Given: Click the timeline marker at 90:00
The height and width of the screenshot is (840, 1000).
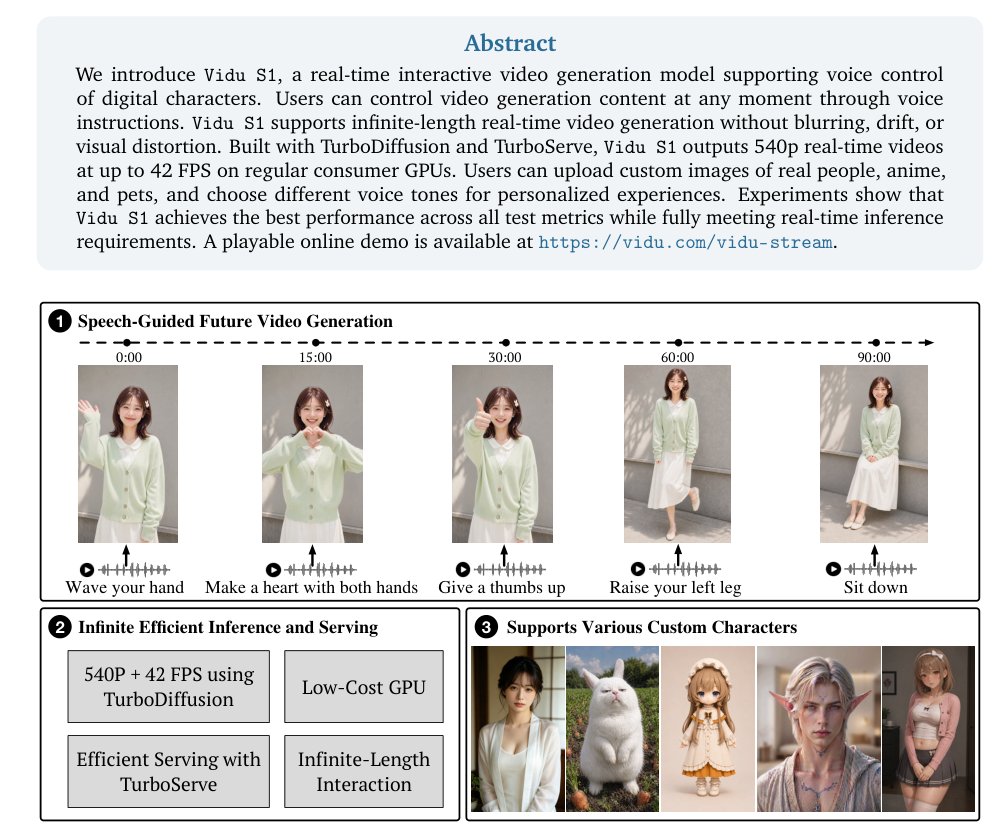Looking at the screenshot, I should click(876, 343).
